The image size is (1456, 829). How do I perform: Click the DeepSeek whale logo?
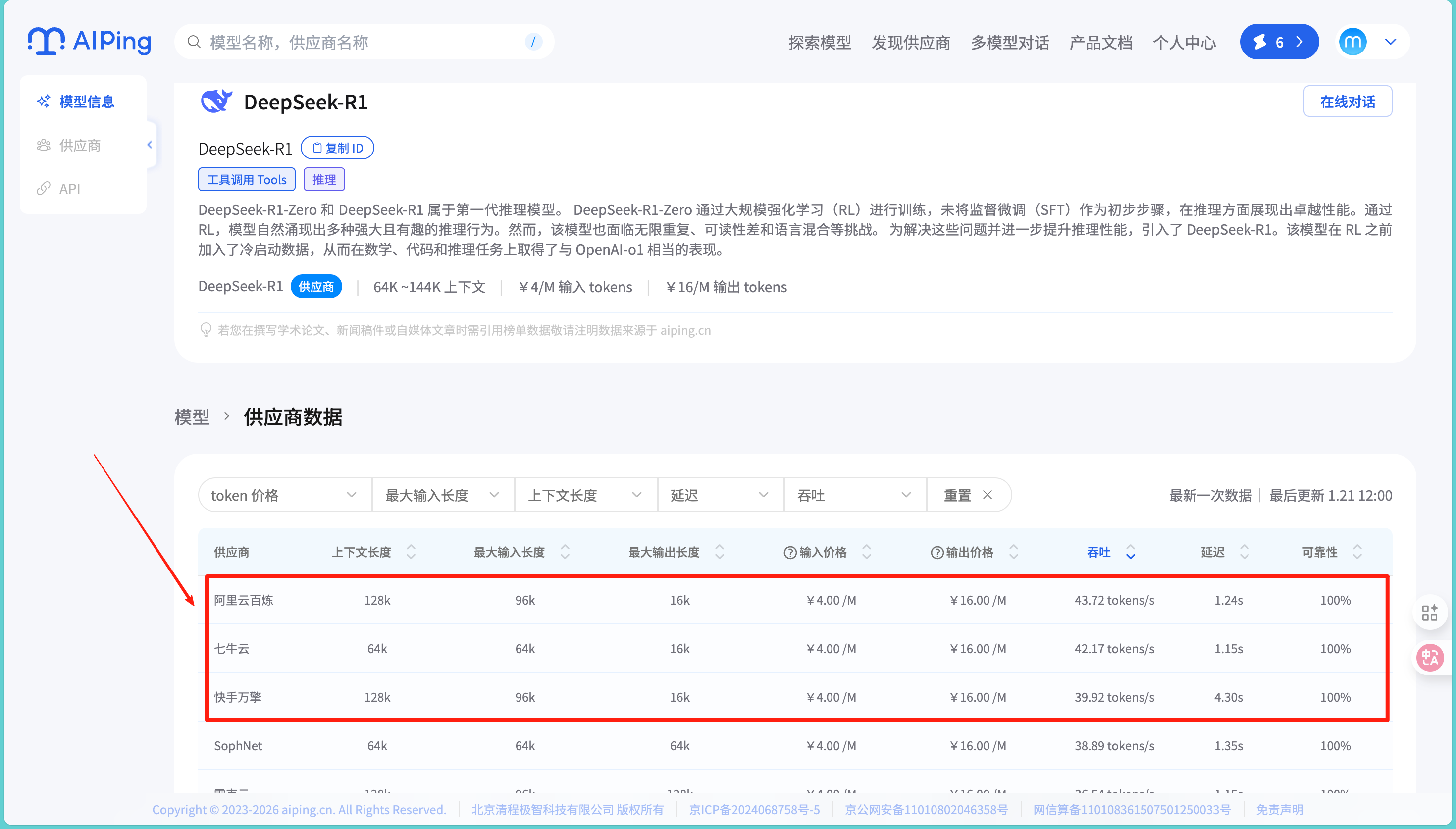(x=216, y=102)
